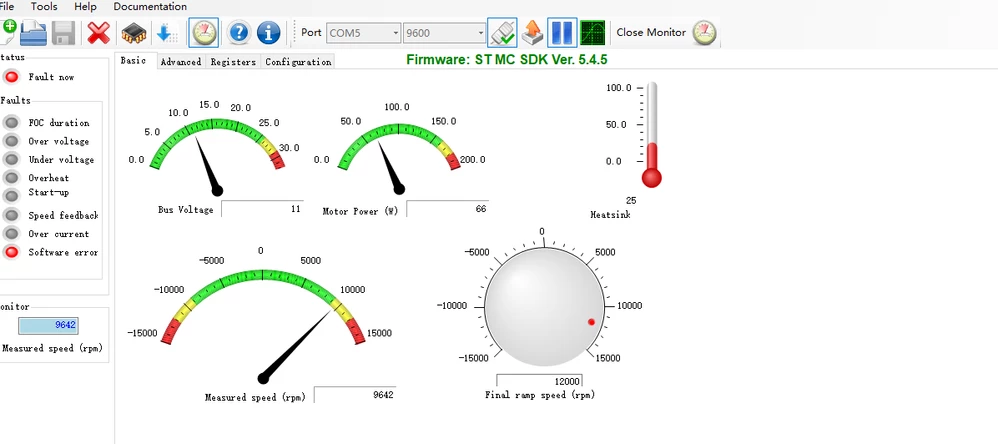998x444 pixels.
Task: Toggle the blue pause button
Action: pos(562,32)
